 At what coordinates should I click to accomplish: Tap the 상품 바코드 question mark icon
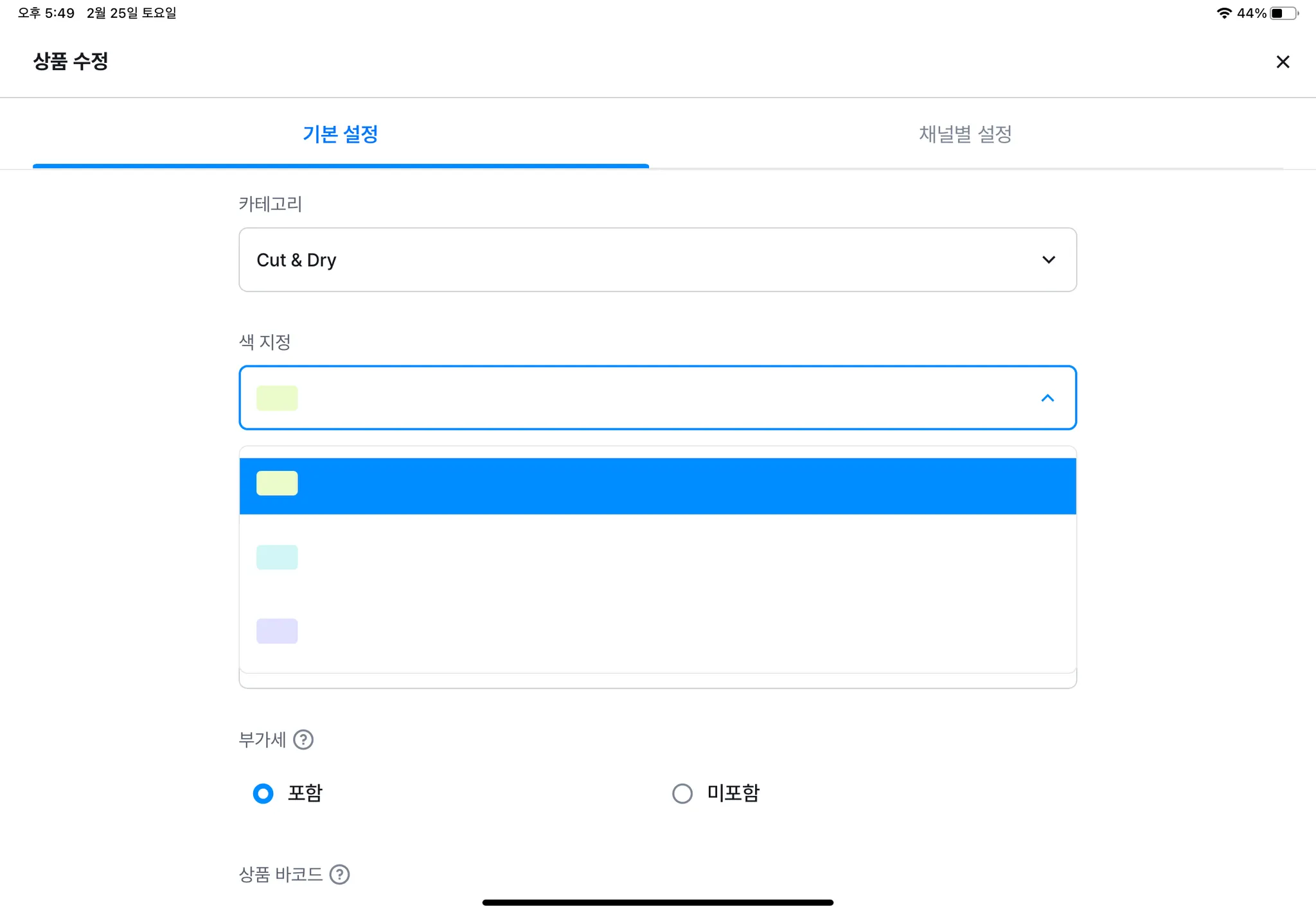point(339,874)
